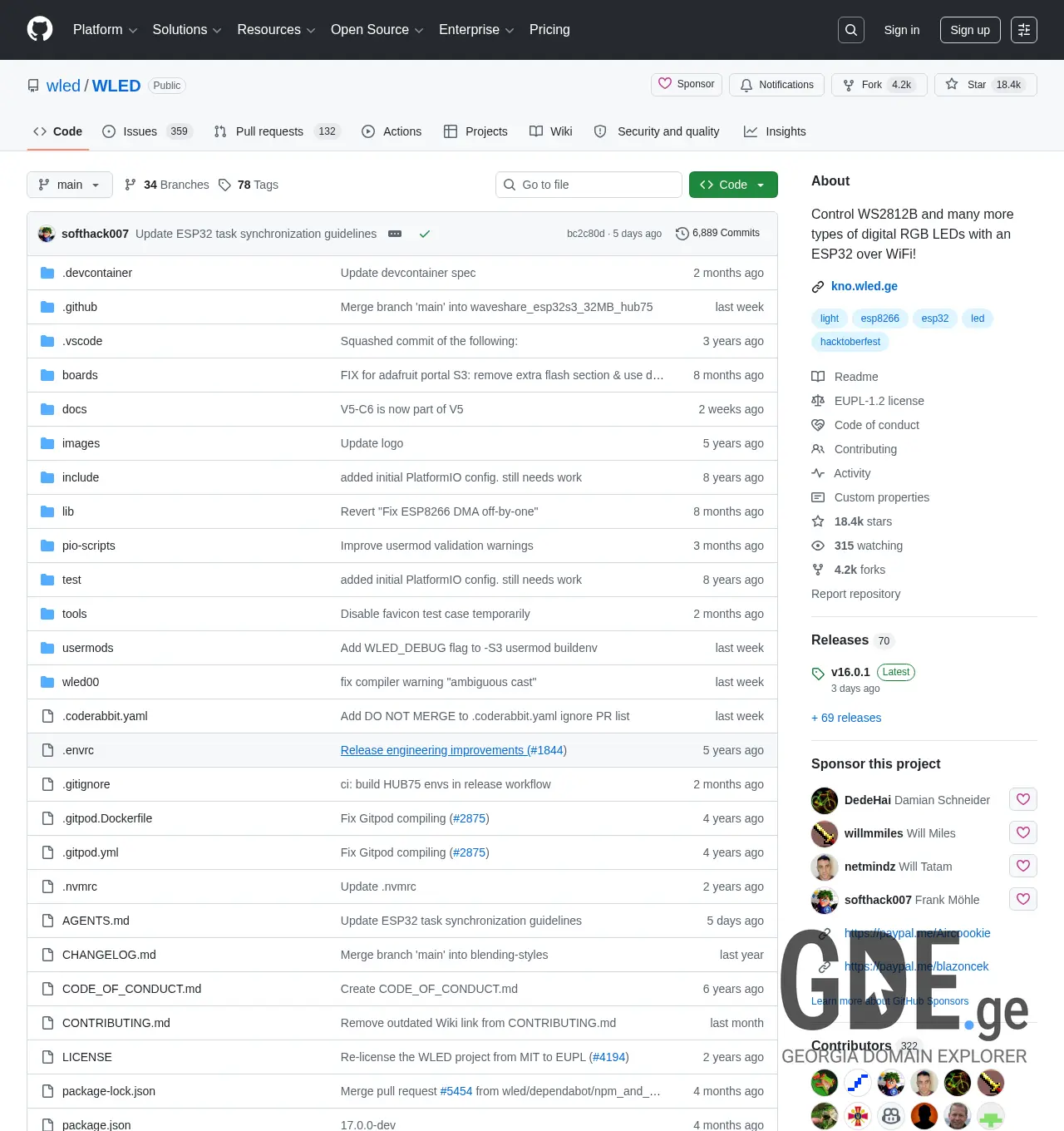Switch to the Issues tab
1064x1131 pixels.
tap(147, 131)
